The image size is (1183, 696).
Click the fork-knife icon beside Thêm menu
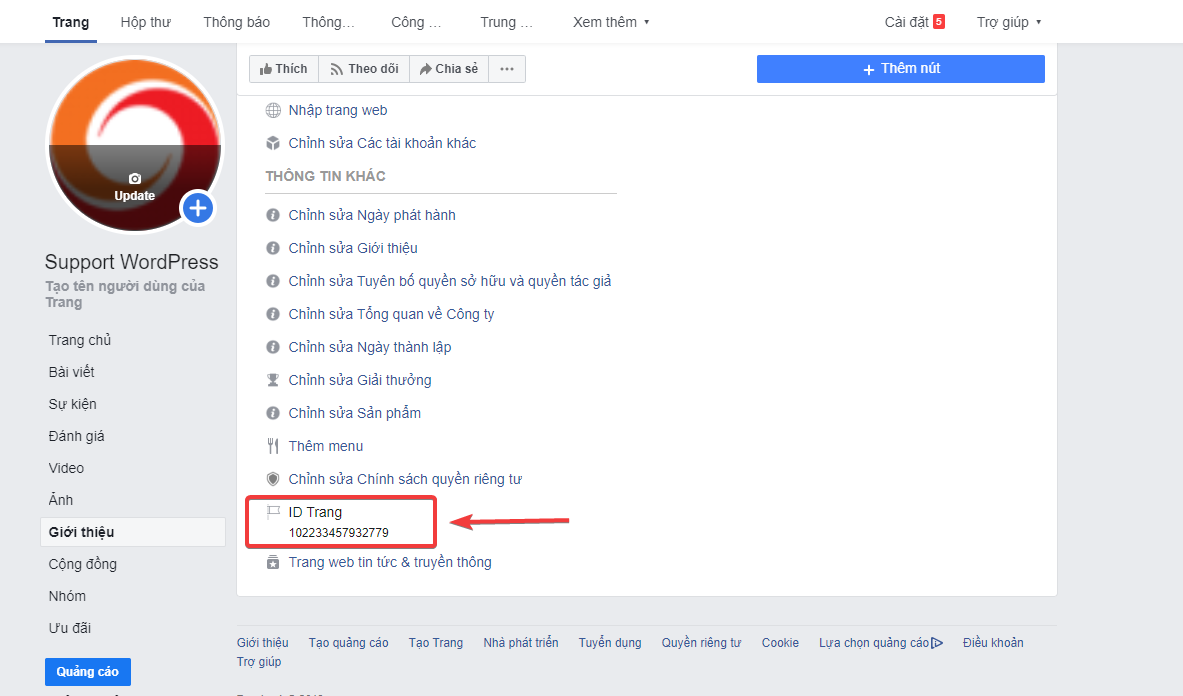tap(273, 446)
